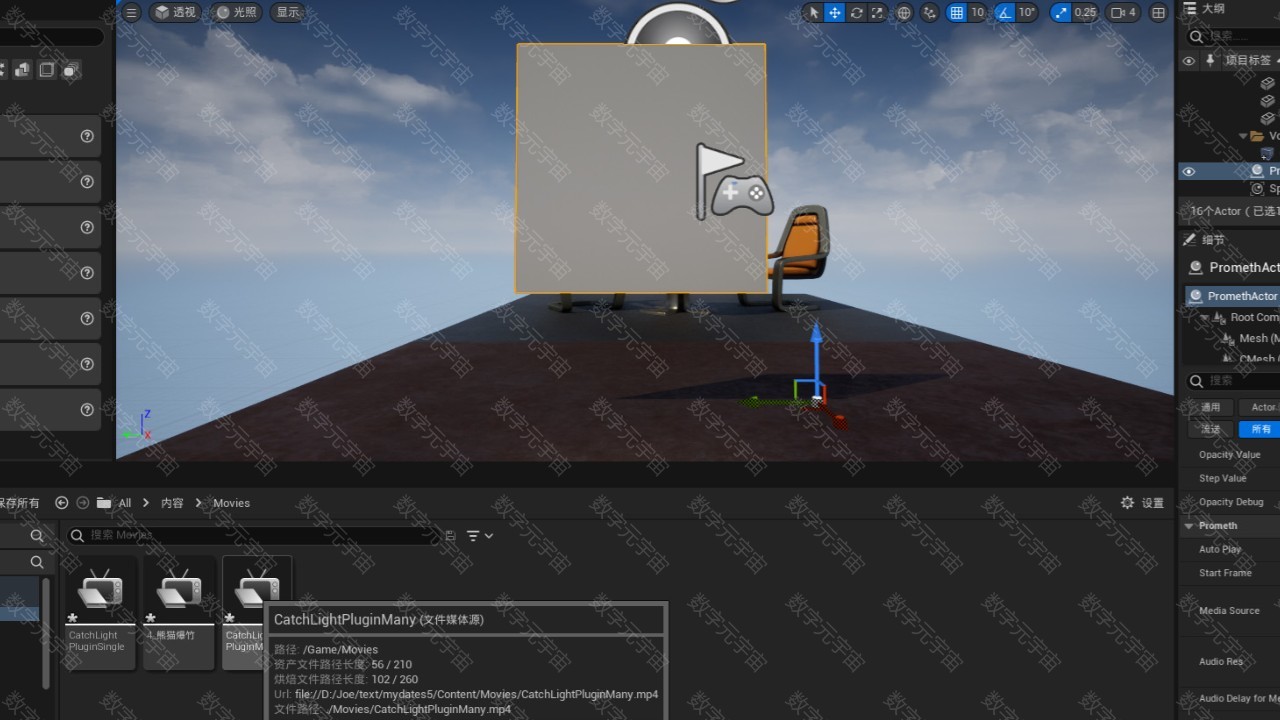The image size is (1280, 720).
Task: Toggle visibility eye of selected Pr actor
Action: coord(1188,171)
